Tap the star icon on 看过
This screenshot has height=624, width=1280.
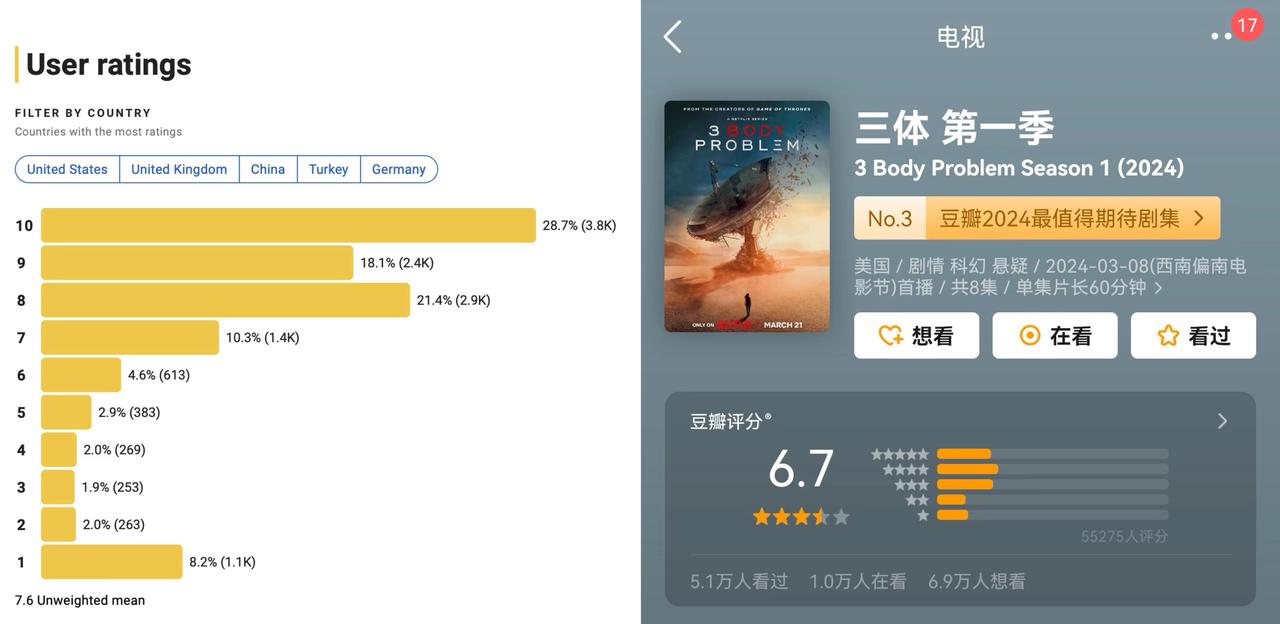[1168, 336]
